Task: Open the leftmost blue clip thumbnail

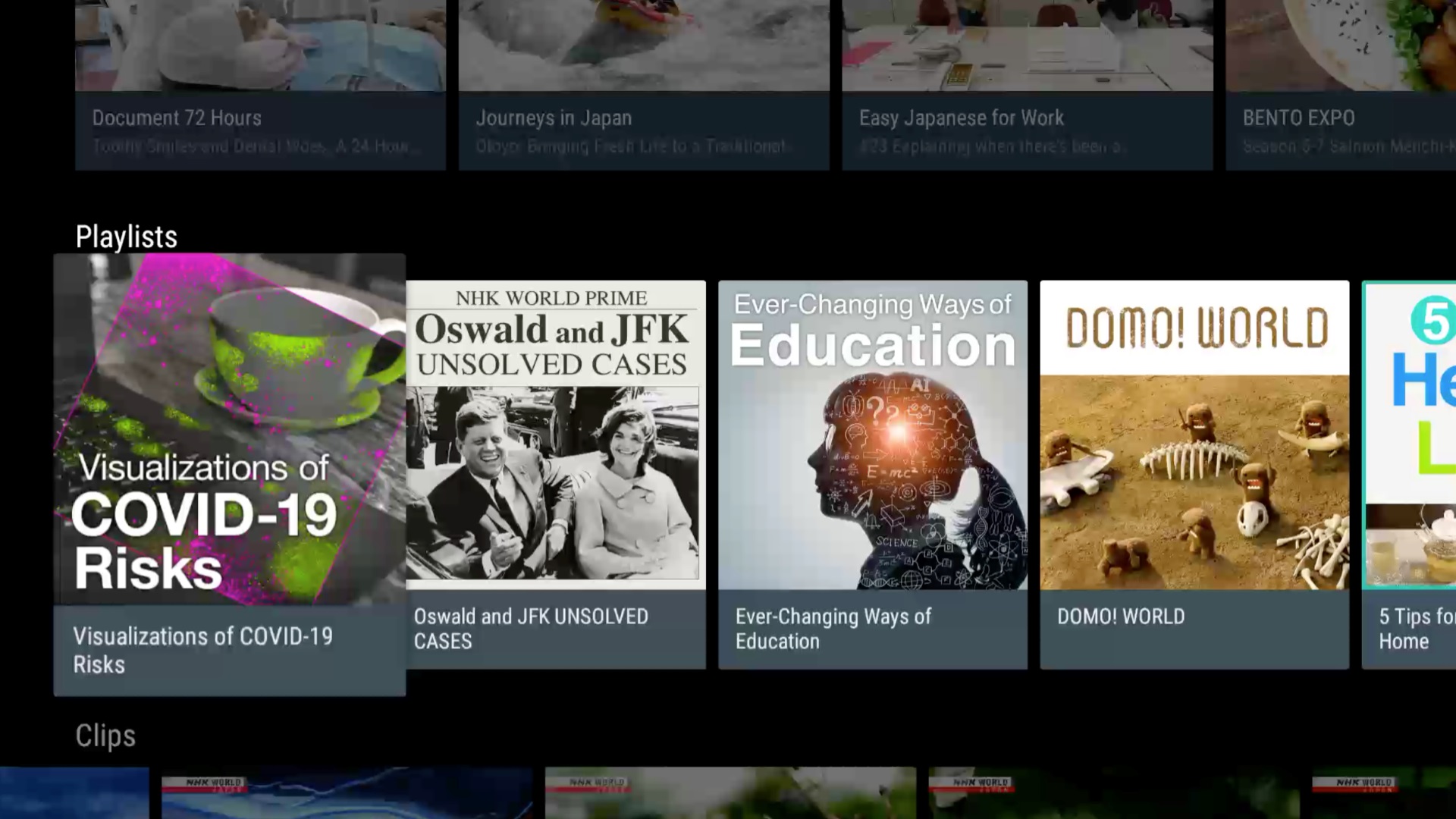Action: (74, 793)
